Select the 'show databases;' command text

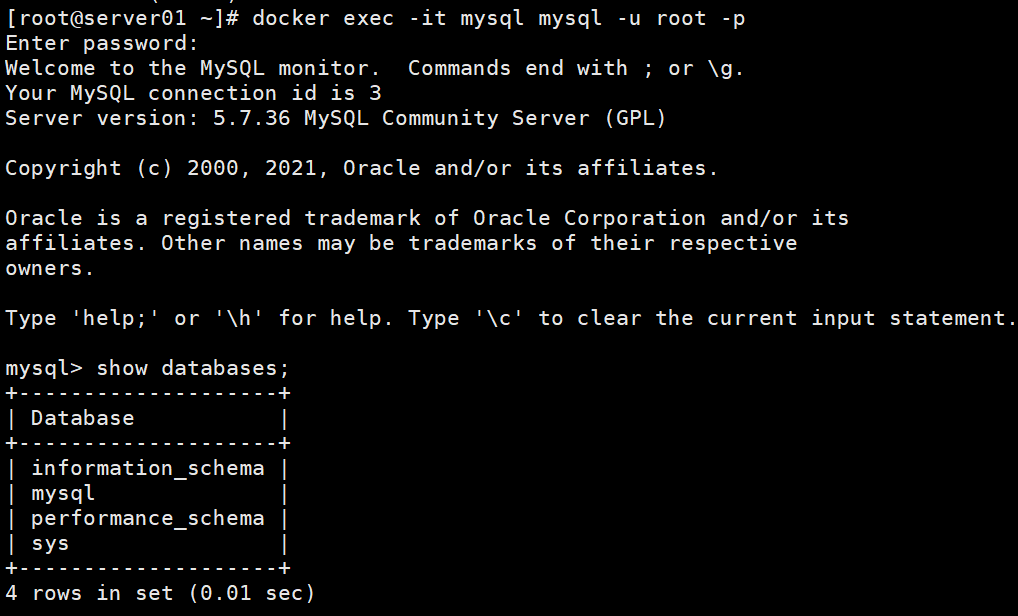tap(193, 368)
